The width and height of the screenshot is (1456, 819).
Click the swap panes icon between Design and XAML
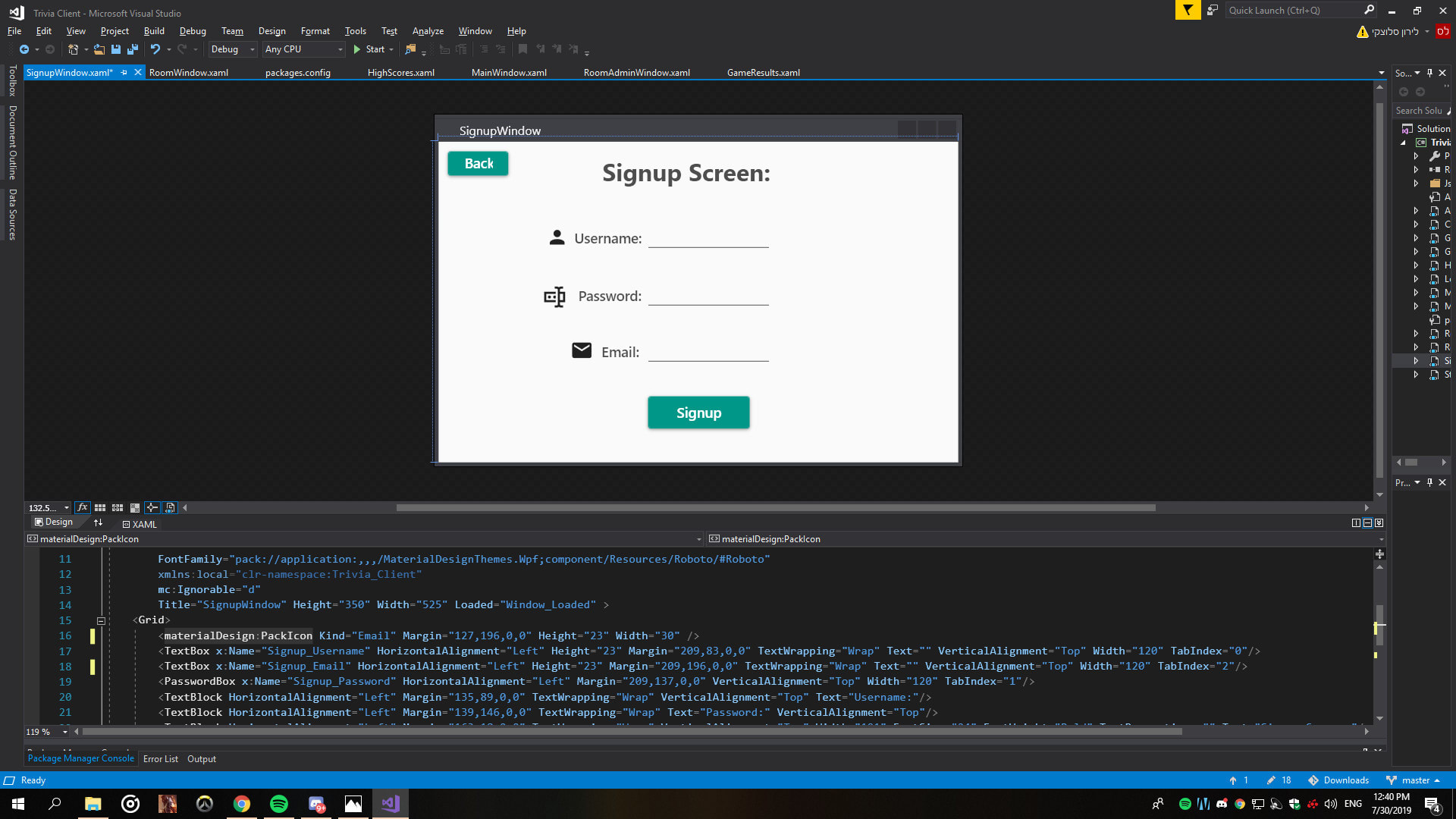point(98,522)
